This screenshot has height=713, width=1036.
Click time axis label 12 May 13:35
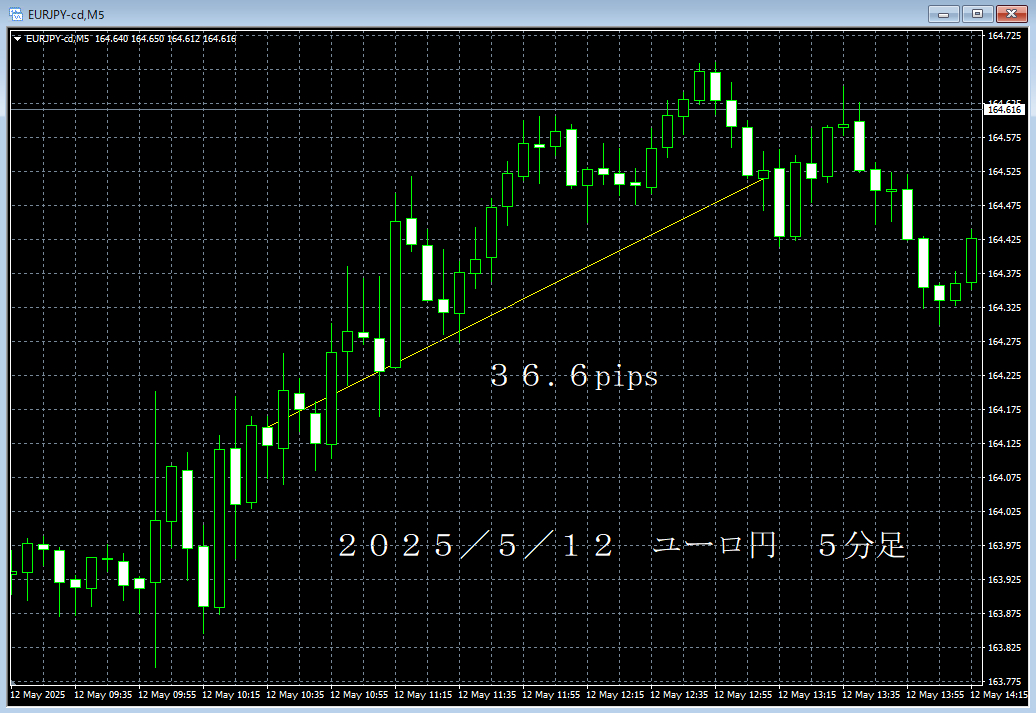pos(871,694)
